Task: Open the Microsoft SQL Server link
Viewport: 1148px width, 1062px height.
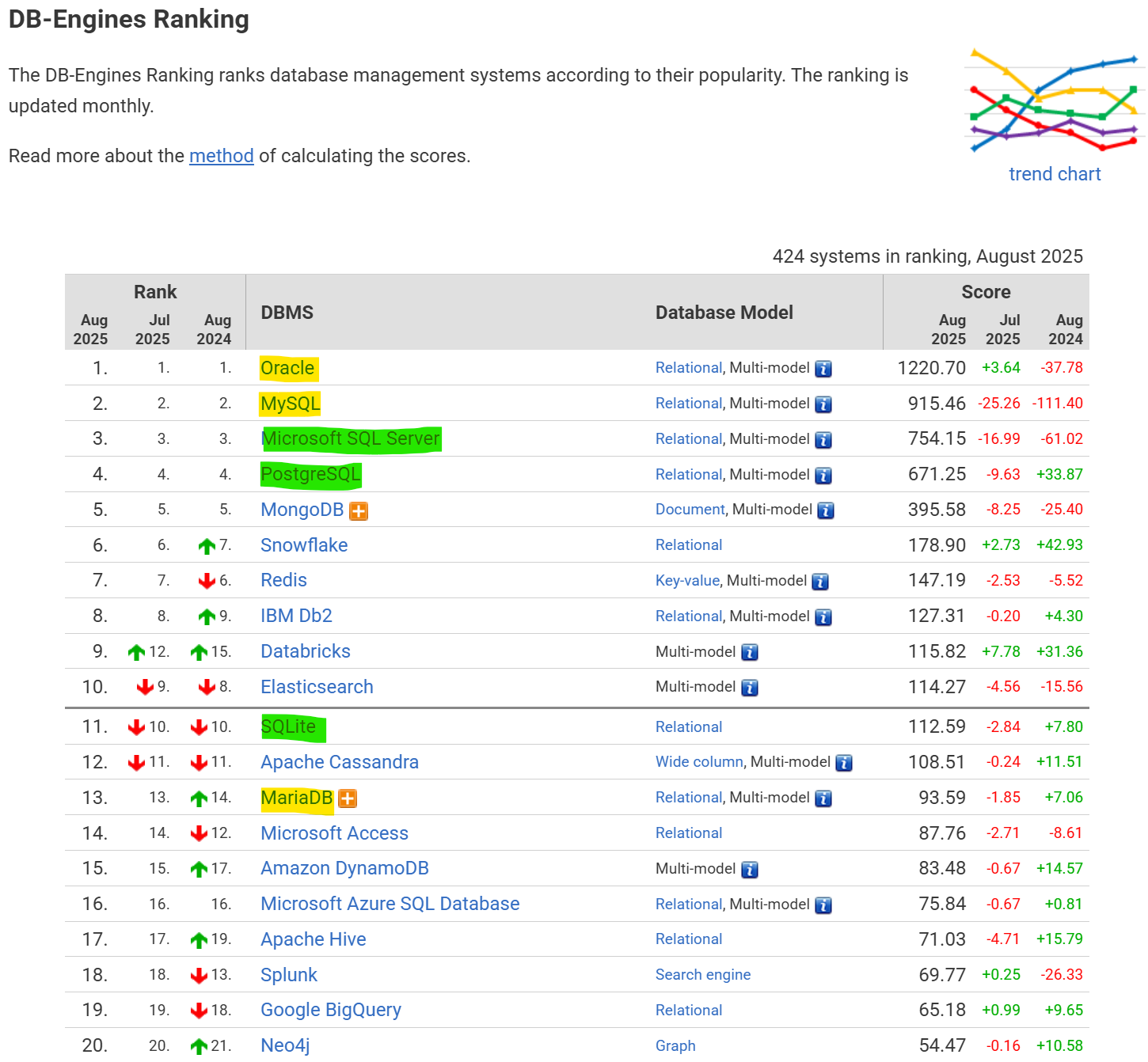Action: 350,438
